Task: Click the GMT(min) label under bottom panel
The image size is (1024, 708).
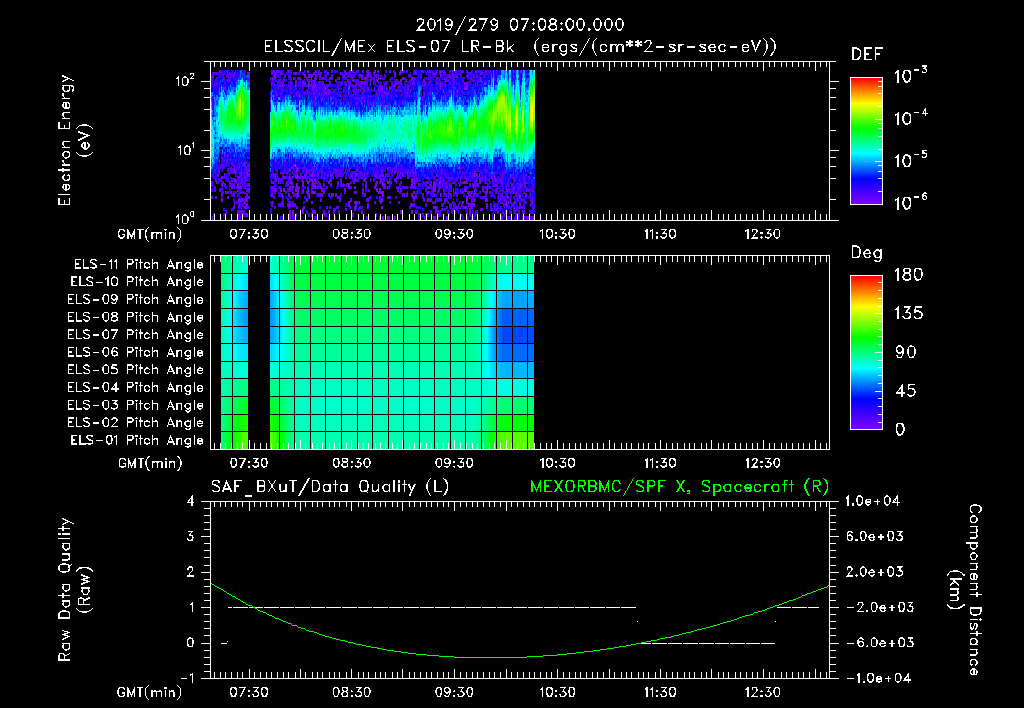Action: pos(150,692)
